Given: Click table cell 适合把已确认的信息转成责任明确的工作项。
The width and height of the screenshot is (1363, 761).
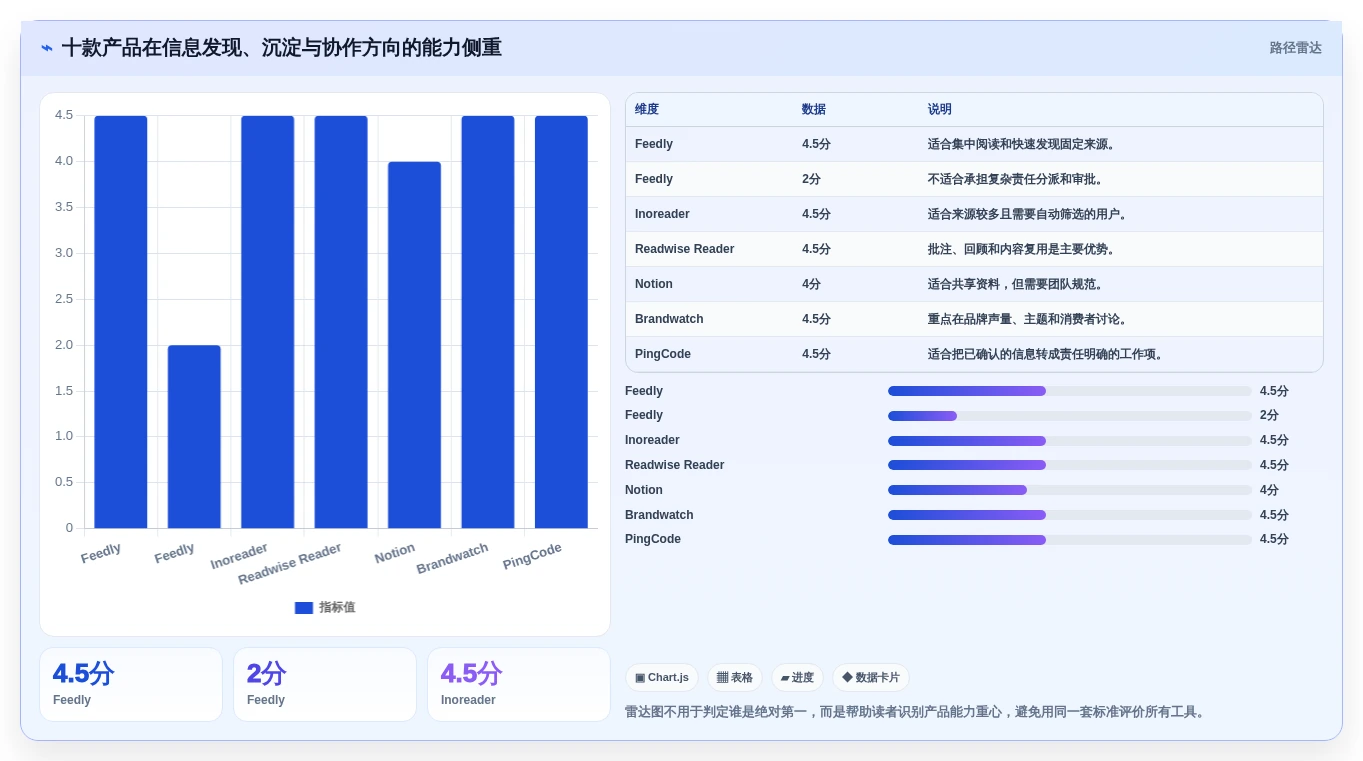Looking at the screenshot, I should pyautogui.click(x=1047, y=355).
